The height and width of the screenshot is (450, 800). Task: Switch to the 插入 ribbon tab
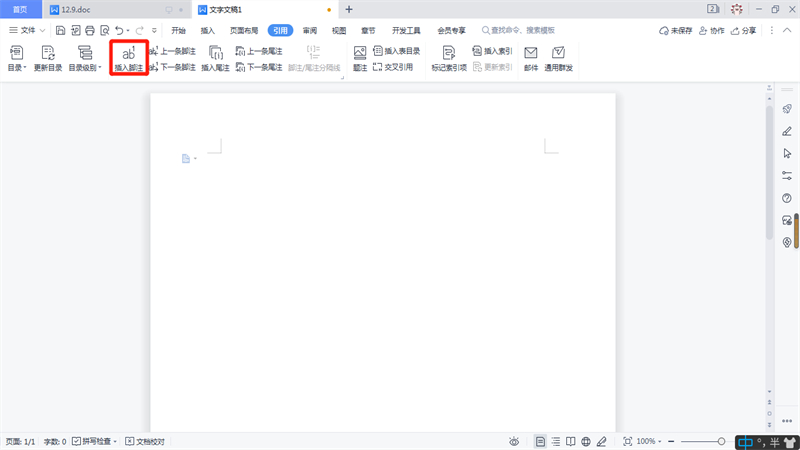point(208,31)
